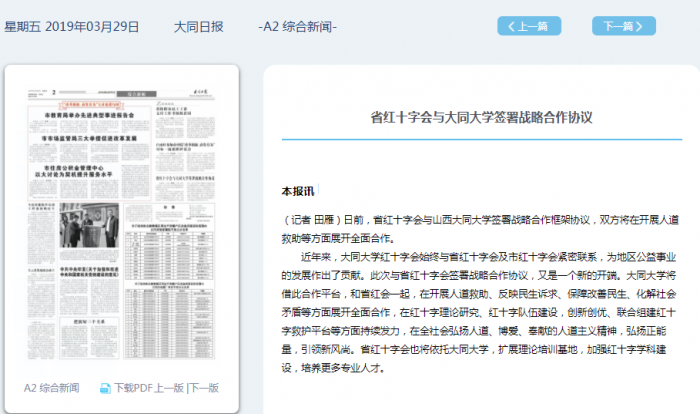Viewport: 700px width, 414px height.
Task: Go to previous page 上一版
Action: (169, 388)
